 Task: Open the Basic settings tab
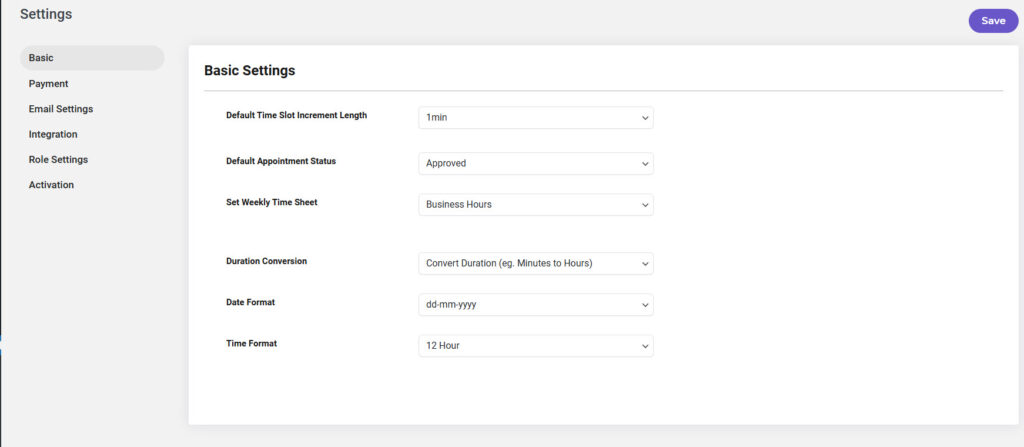click(x=92, y=58)
